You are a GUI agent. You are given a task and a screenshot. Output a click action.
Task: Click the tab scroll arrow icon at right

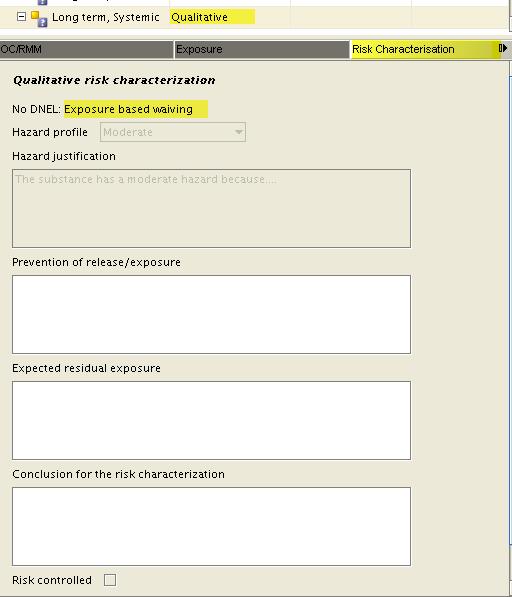(x=503, y=48)
